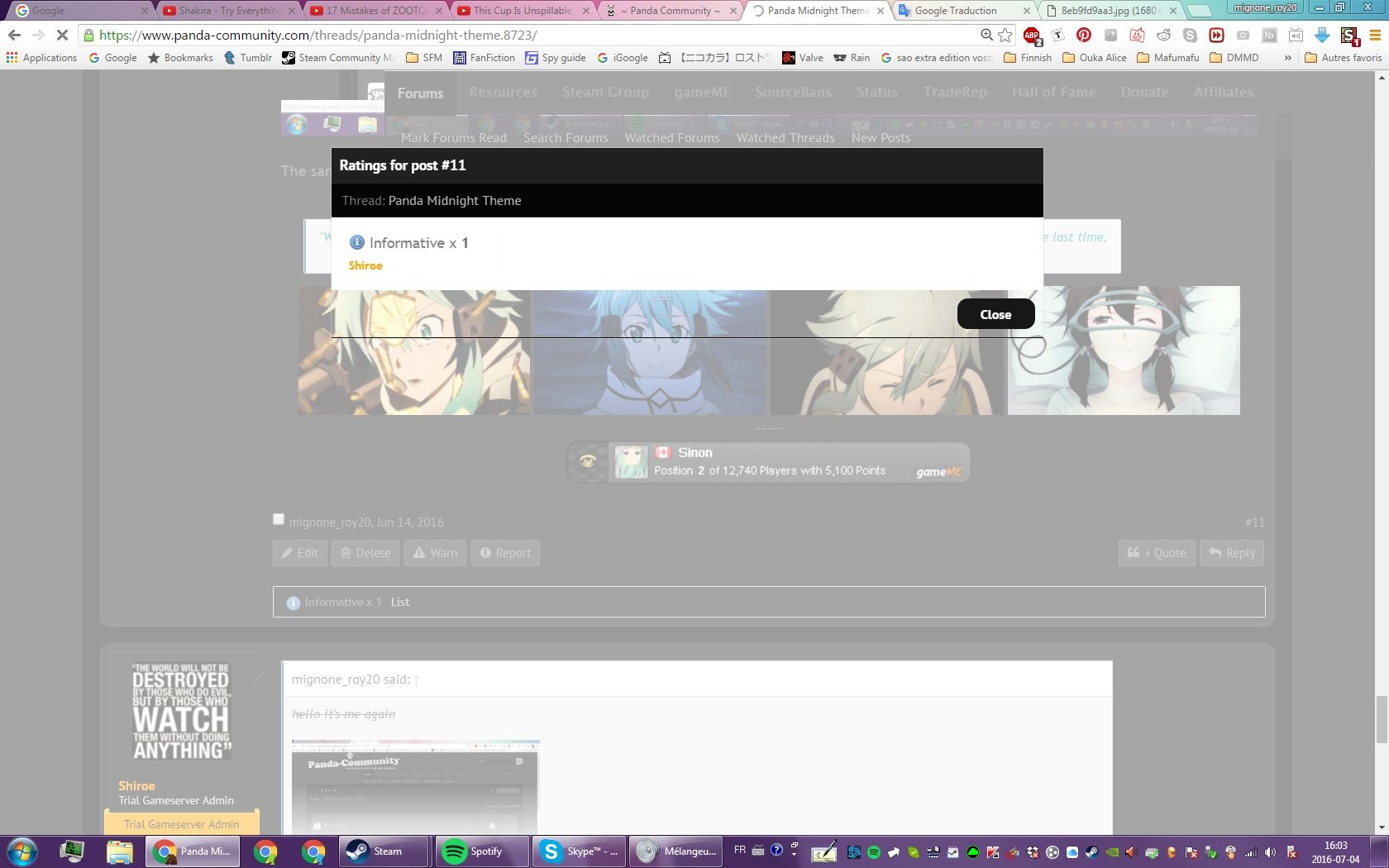1389x868 pixels.
Task: Tick the checkbox beside mignone_roy20's post date
Action: tap(279, 519)
